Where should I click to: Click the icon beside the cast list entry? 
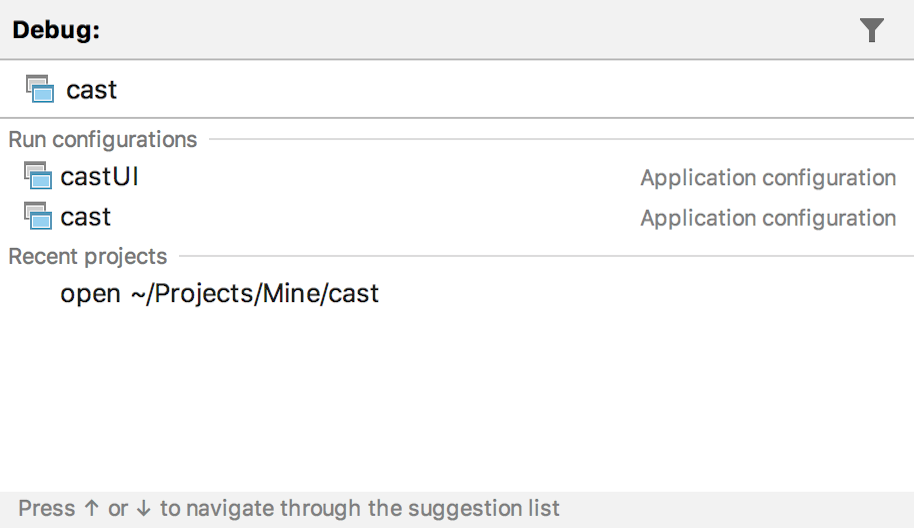click(37, 217)
